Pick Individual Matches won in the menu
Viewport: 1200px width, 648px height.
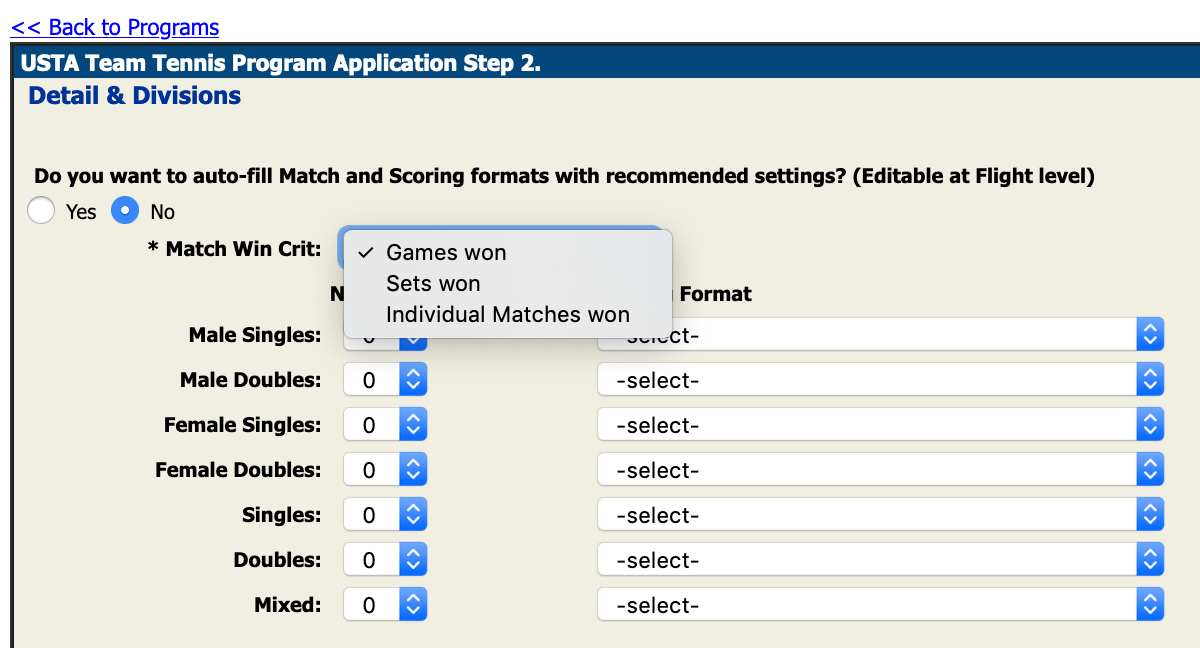(x=508, y=315)
